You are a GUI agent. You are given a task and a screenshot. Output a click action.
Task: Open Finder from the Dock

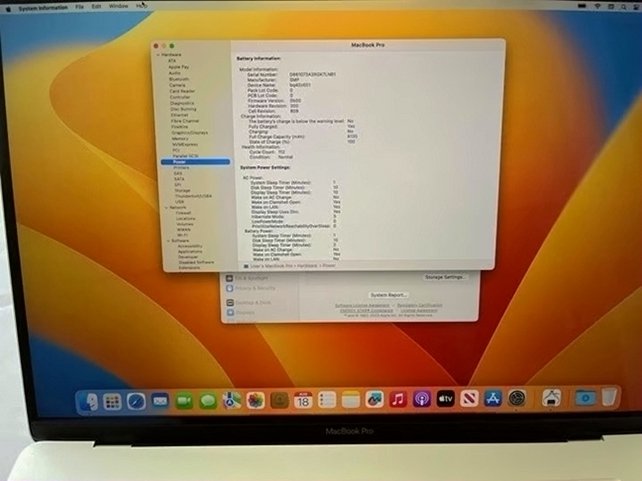pyautogui.click(x=89, y=402)
